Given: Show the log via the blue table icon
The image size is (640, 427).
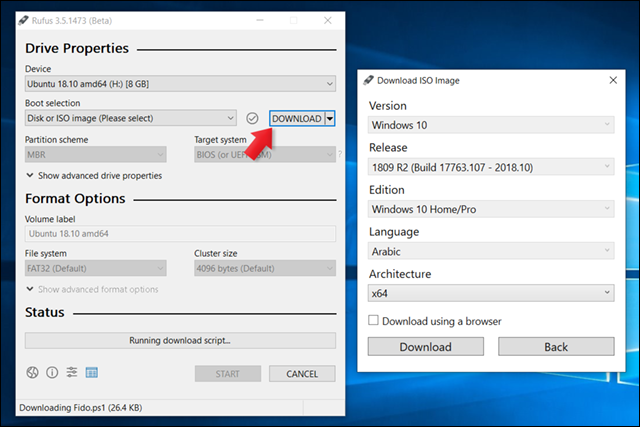Looking at the screenshot, I should coord(91,372).
